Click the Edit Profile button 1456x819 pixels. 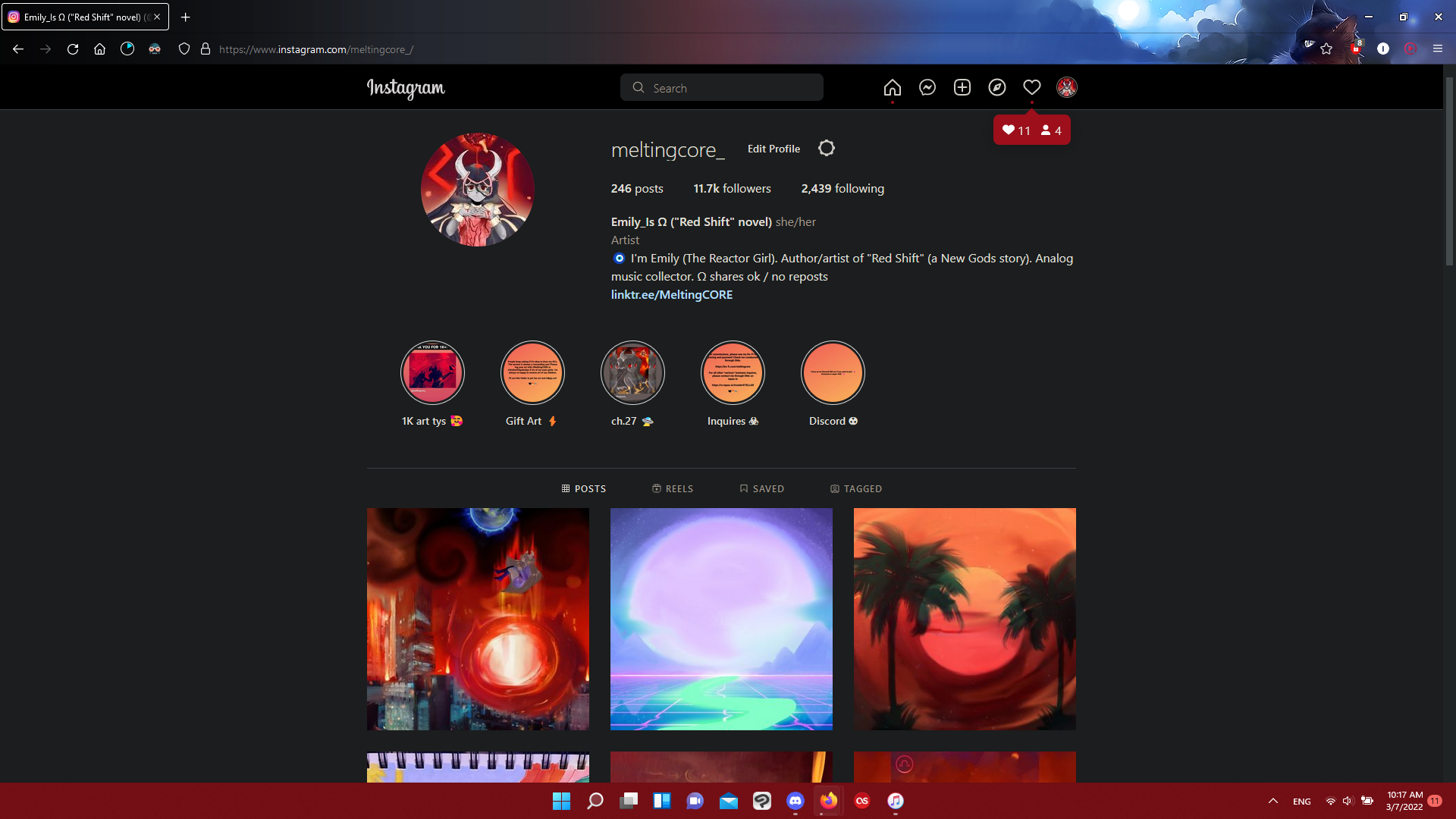click(x=773, y=149)
